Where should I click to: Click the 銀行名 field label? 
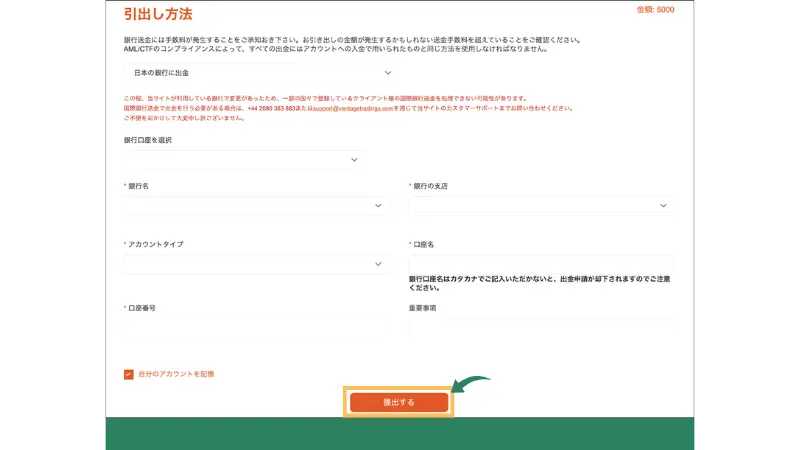click(138, 186)
